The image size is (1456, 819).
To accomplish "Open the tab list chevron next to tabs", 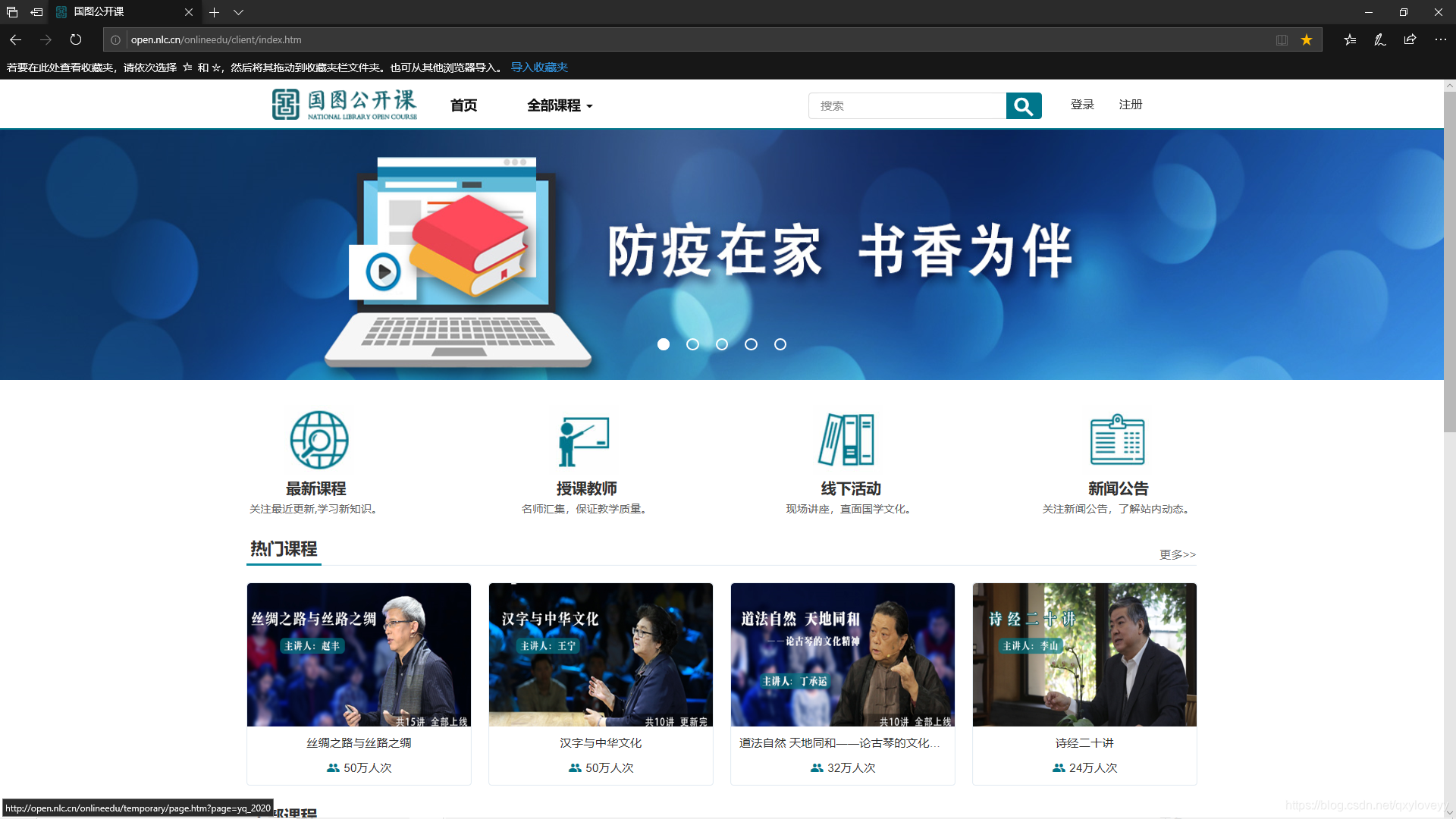I will pyautogui.click(x=239, y=12).
